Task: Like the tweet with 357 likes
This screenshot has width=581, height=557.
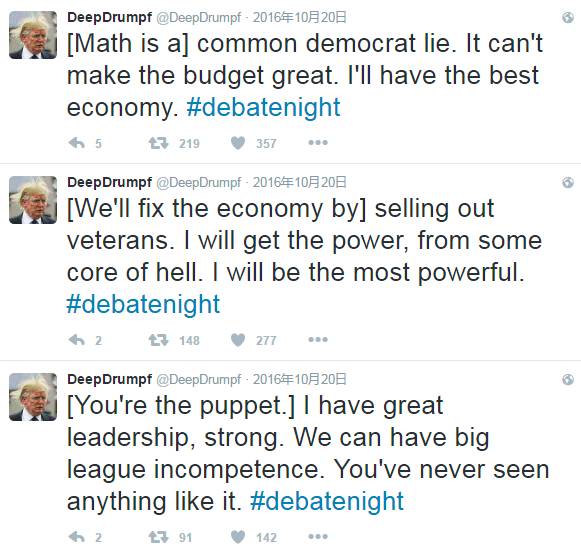Action: pos(238,143)
